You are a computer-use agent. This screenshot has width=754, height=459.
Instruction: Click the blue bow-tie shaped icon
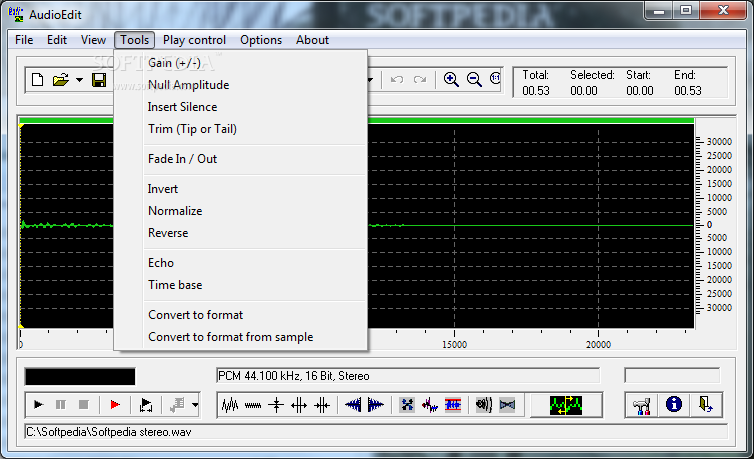pyautogui.click(x=507, y=405)
